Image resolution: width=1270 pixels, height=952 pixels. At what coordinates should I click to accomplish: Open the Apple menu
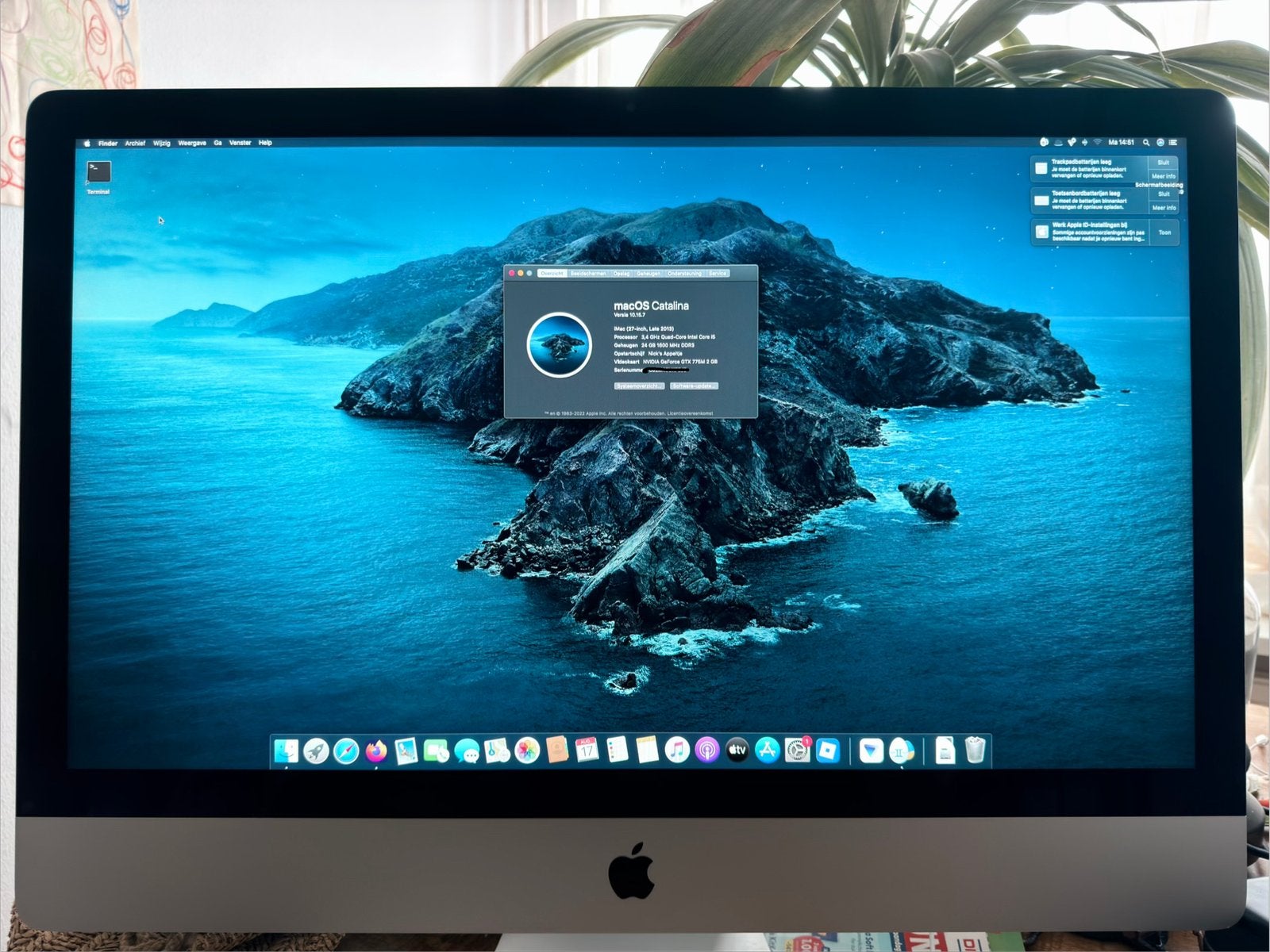tap(87, 143)
